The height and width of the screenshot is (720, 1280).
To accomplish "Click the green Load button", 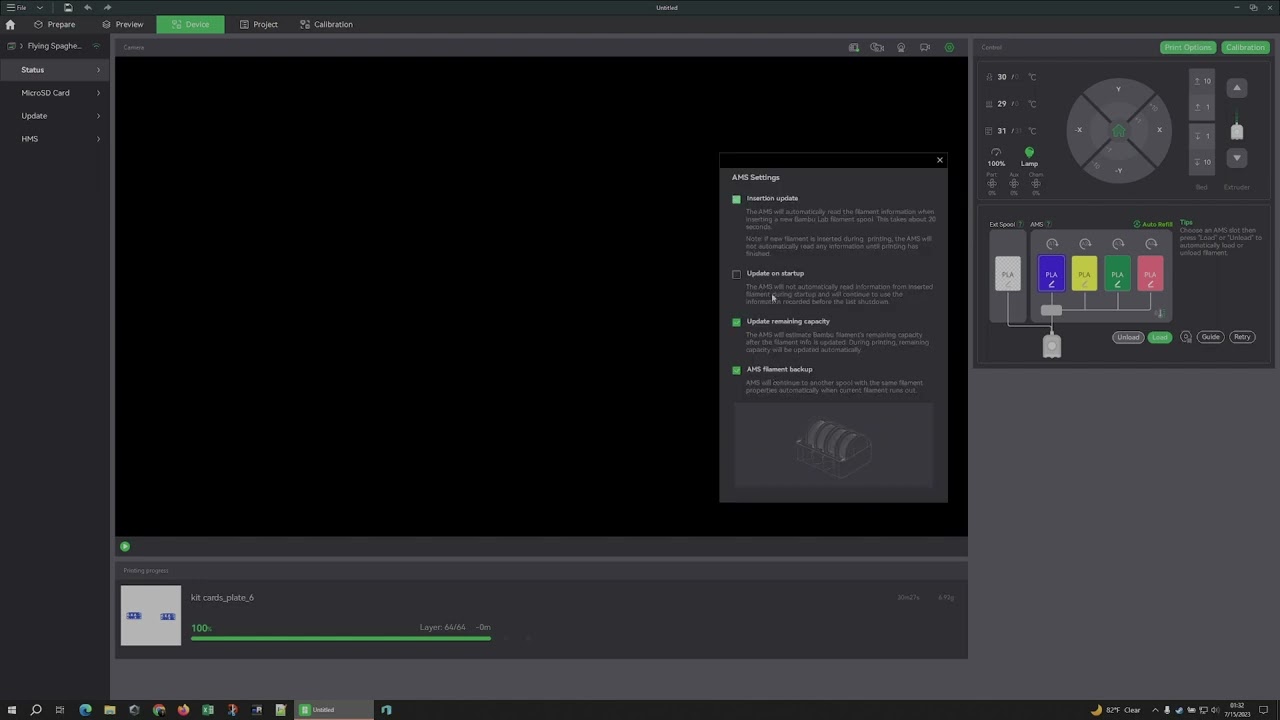I will click(x=1160, y=337).
